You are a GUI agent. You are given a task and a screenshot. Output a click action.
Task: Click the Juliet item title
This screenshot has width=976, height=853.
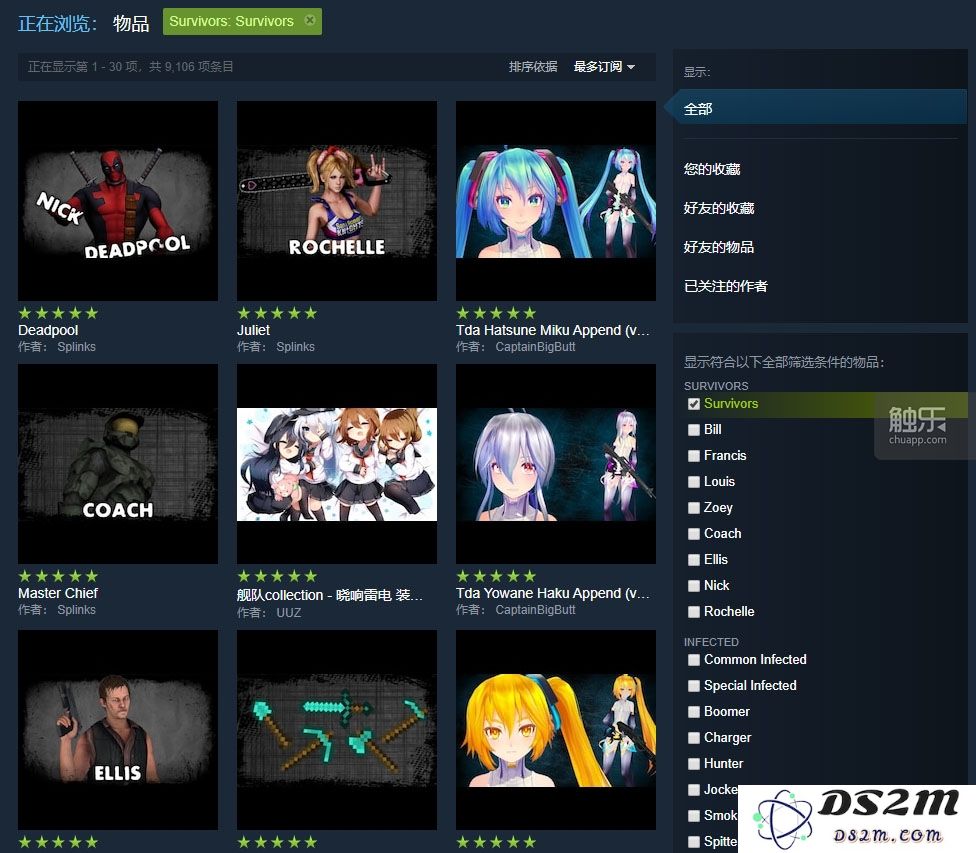[x=253, y=330]
